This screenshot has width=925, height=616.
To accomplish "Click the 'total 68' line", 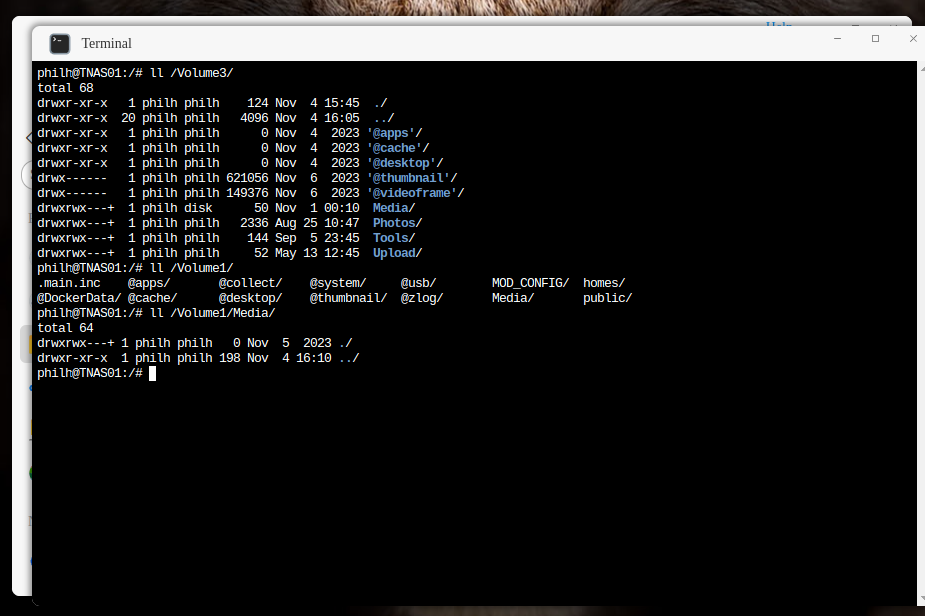I will coord(65,88).
